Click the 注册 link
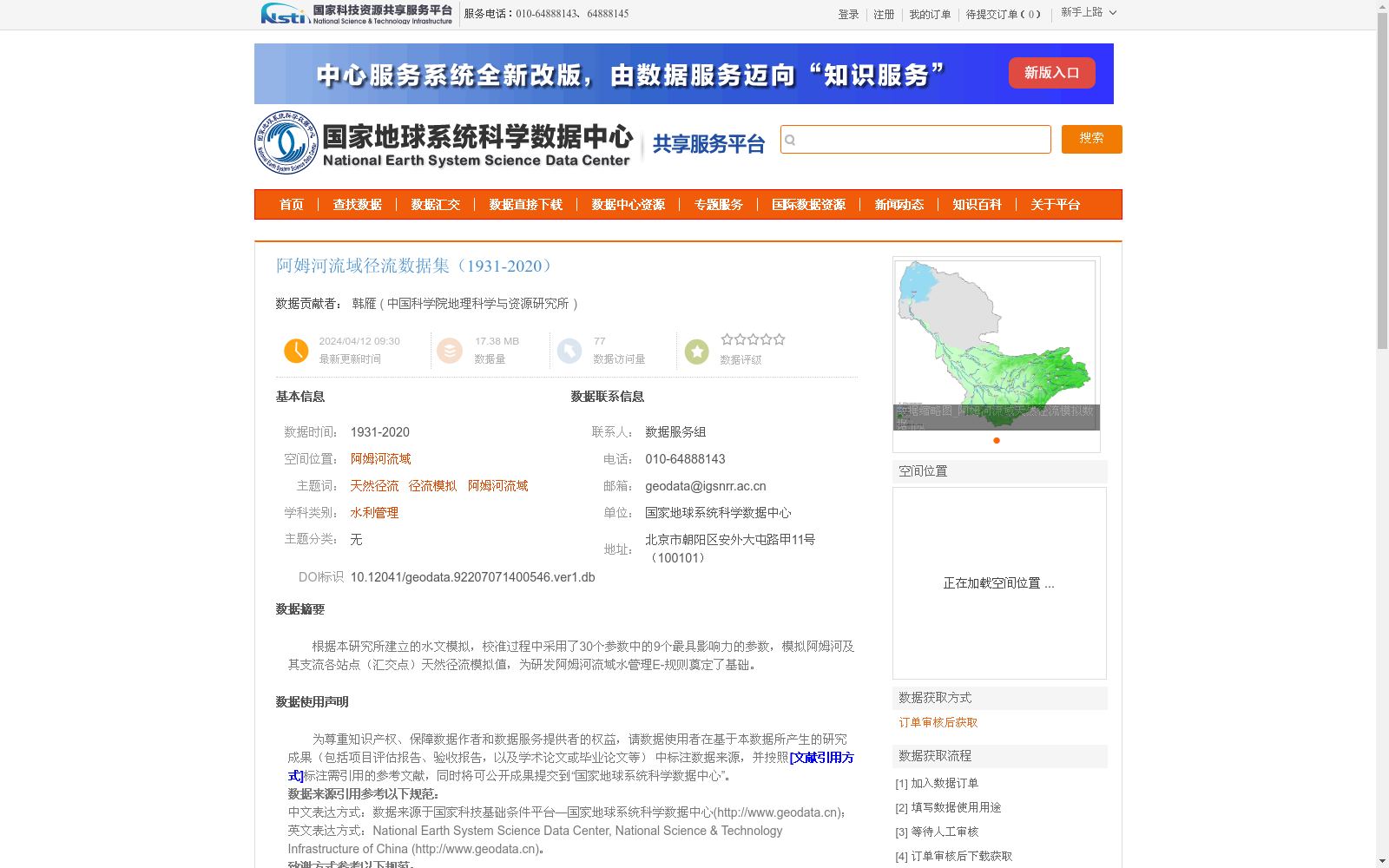 coord(884,15)
